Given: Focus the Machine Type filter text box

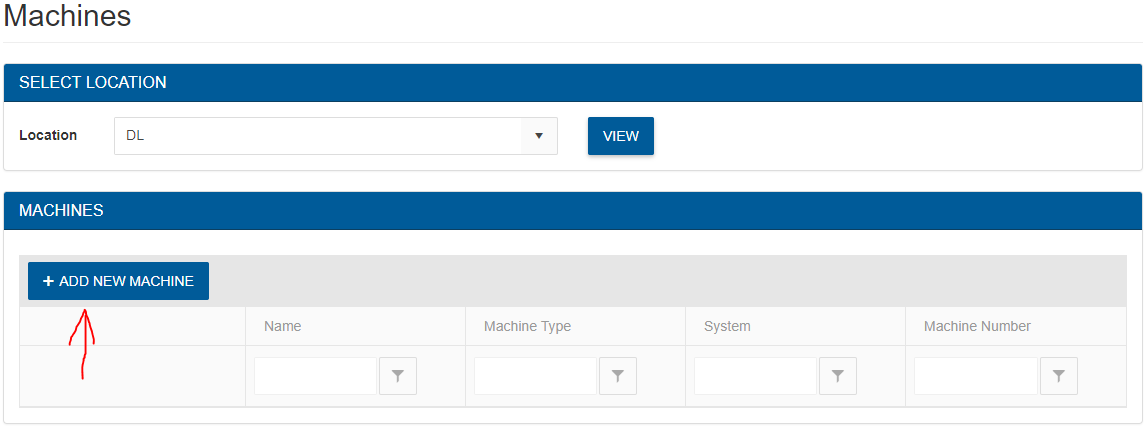Looking at the screenshot, I should 535,376.
